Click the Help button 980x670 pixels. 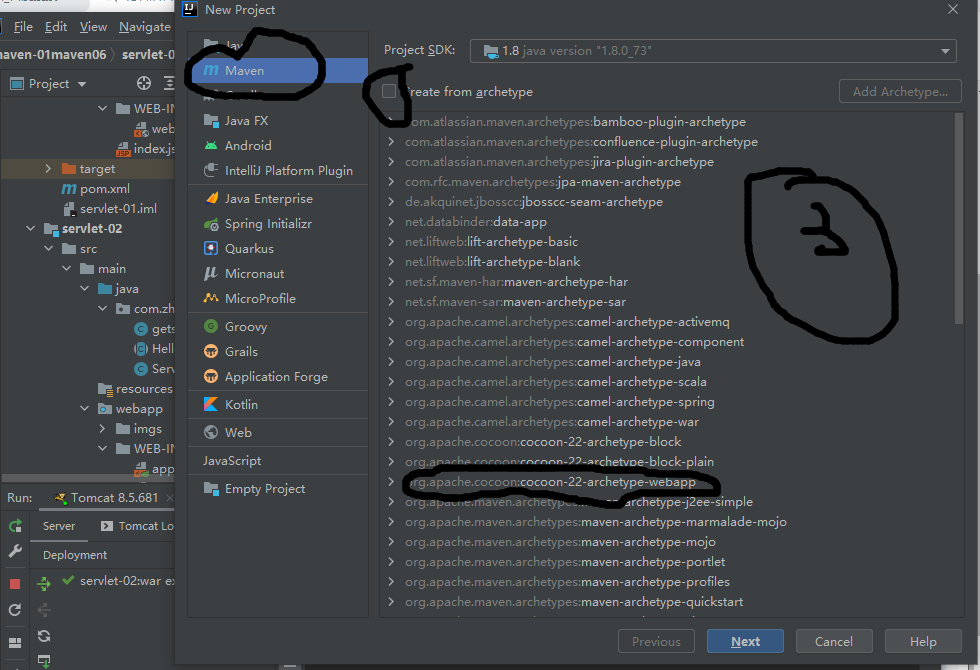(922, 641)
